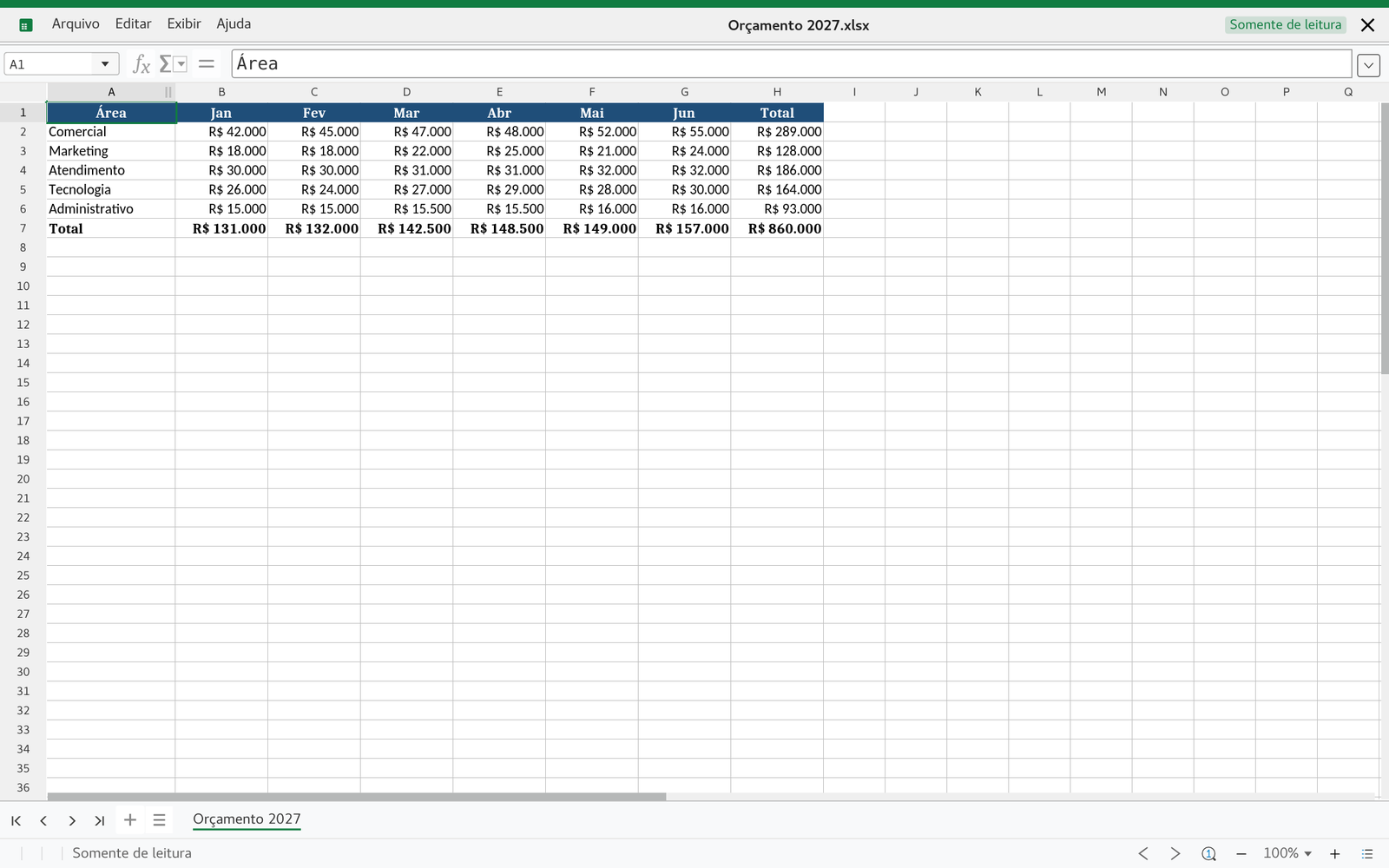
Task: Open the 100% zoom level dropdown
Action: click(x=1287, y=853)
